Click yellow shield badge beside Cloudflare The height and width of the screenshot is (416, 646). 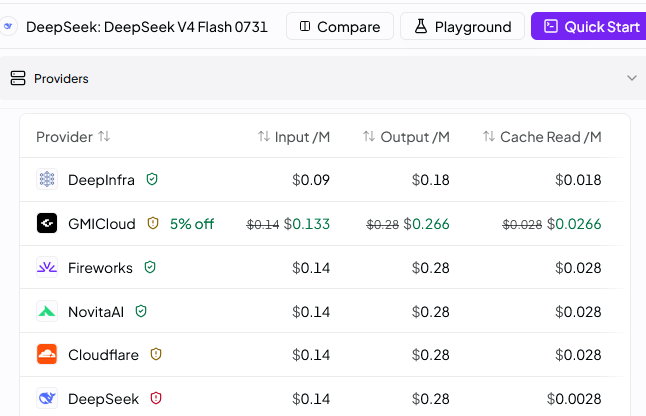[156, 354]
